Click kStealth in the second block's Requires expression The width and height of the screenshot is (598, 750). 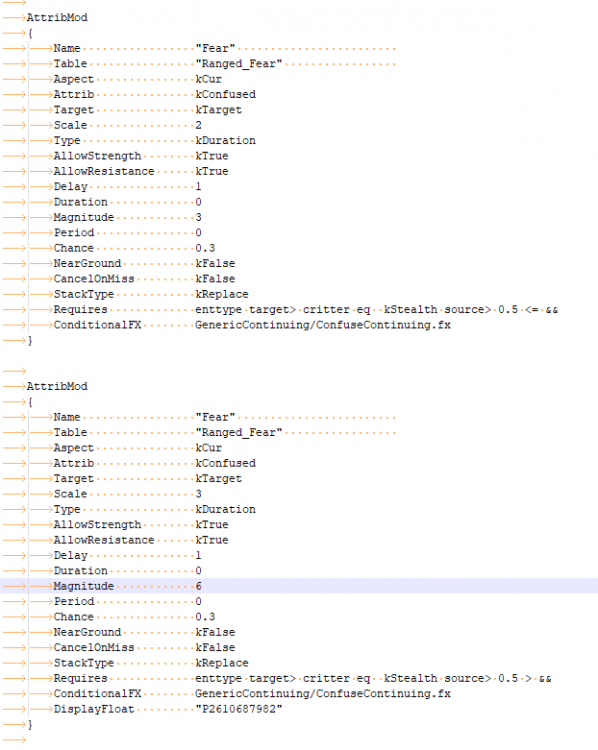pos(410,679)
